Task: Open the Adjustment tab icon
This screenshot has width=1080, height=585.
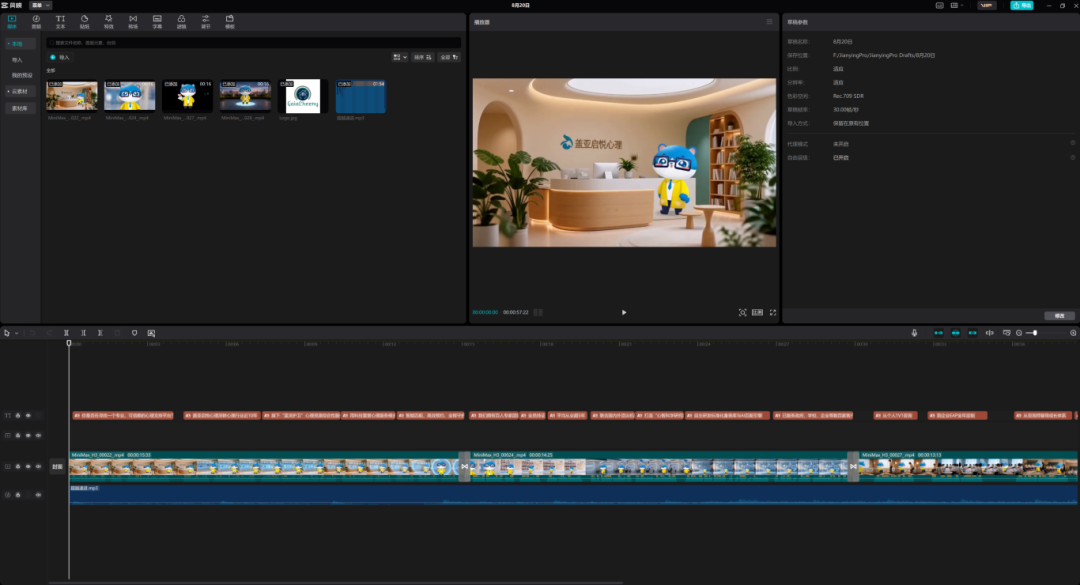Action: 205,22
